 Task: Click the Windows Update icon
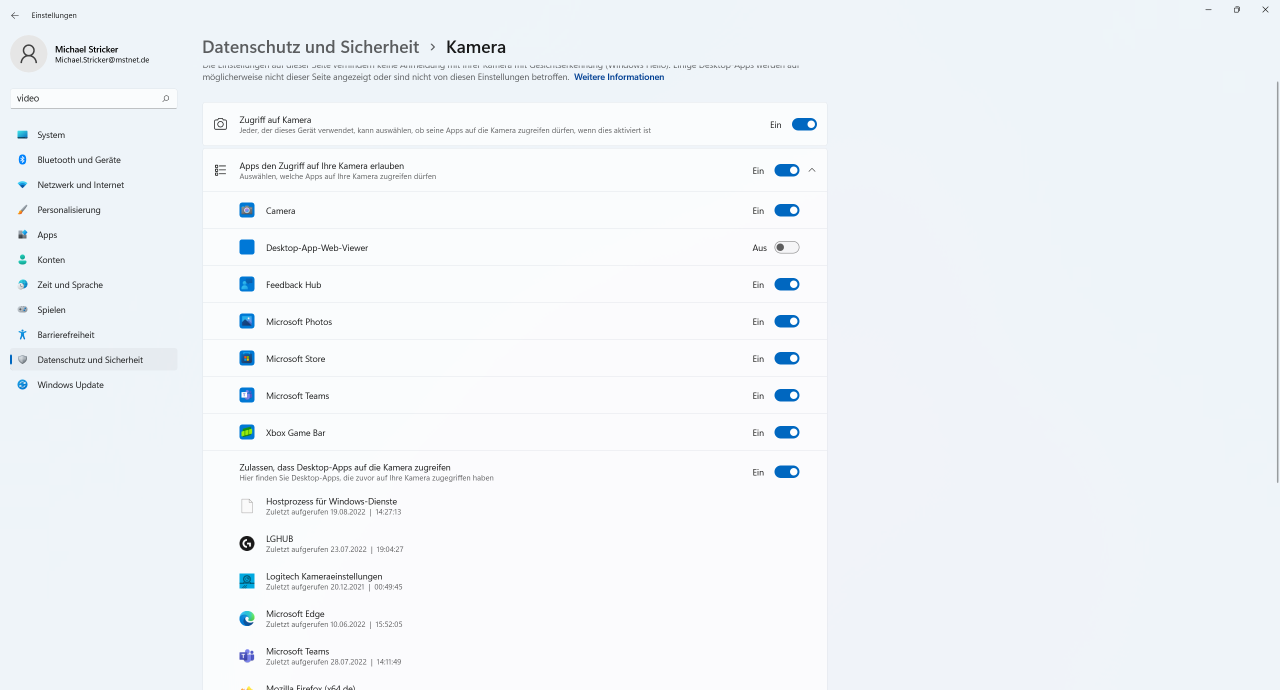pyautogui.click(x=22, y=385)
